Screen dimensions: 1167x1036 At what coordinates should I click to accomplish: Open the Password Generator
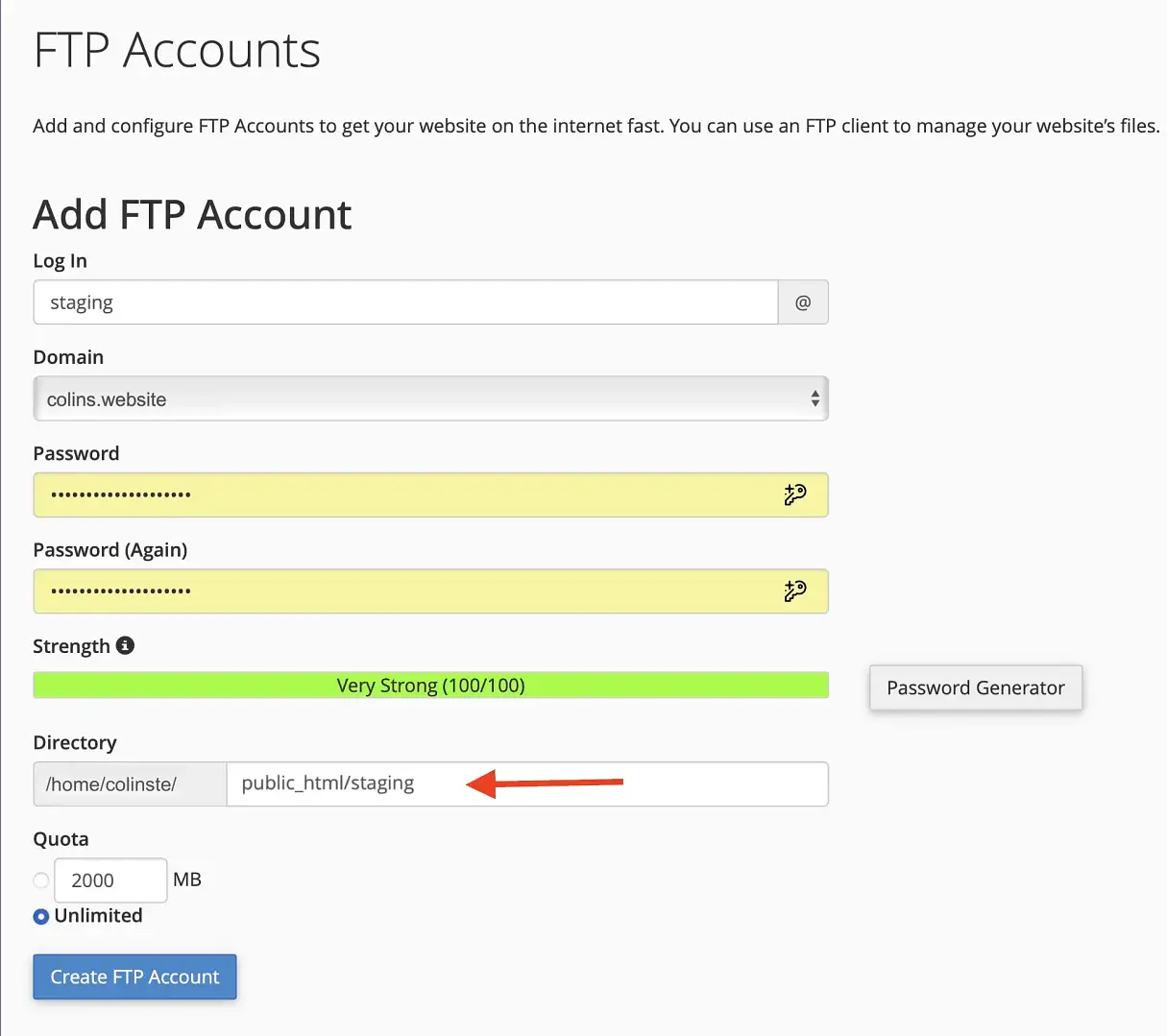tap(975, 687)
